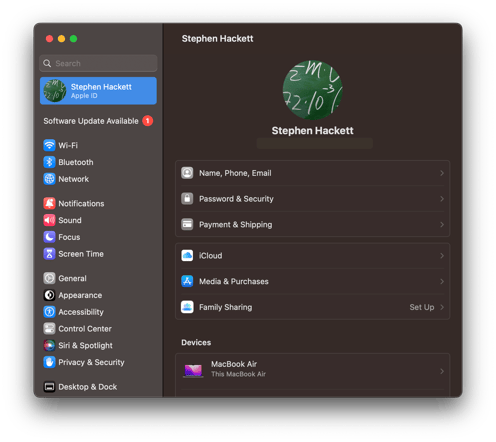The width and height of the screenshot is (496, 442).
Task: Open the General gear icon
Action: pyautogui.click(x=49, y=278)
